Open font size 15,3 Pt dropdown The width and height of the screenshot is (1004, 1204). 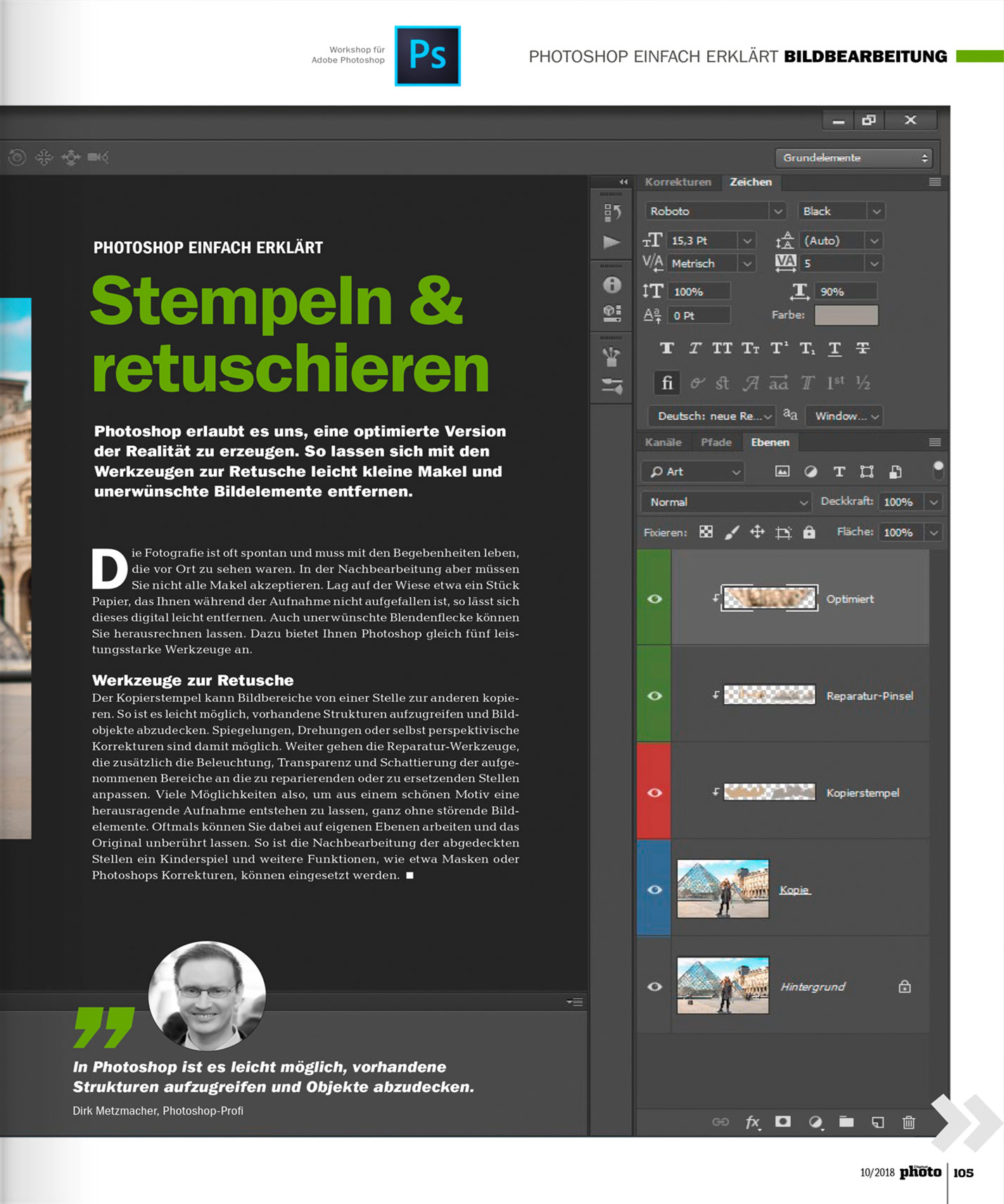747,241
